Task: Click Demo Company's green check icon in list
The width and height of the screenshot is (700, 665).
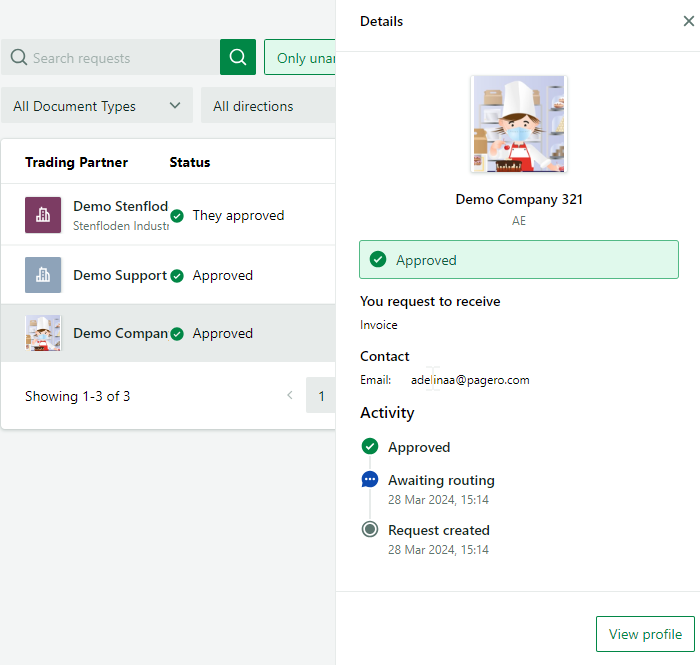Action: (177, 334)
